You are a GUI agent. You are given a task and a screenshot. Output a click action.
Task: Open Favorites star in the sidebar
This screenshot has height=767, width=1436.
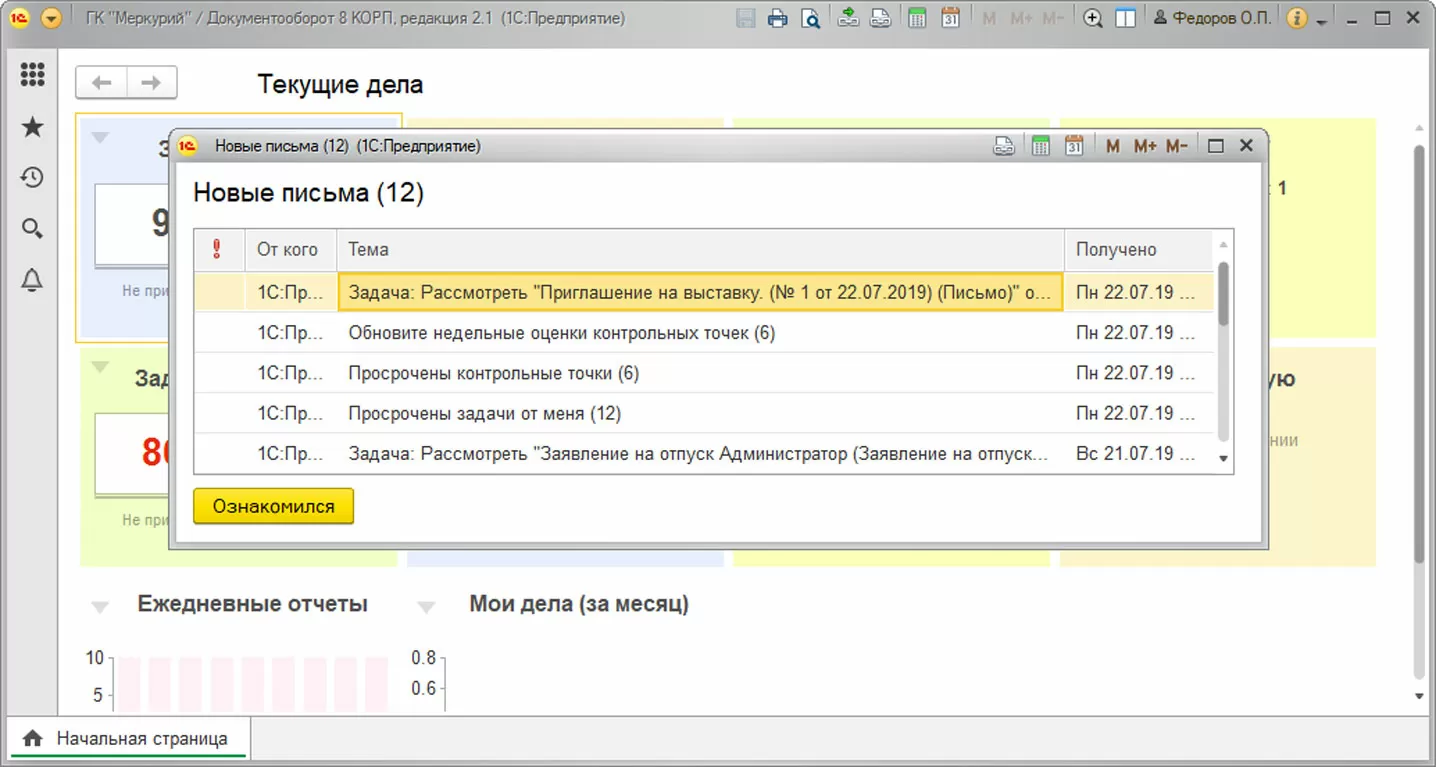point(32,126)
